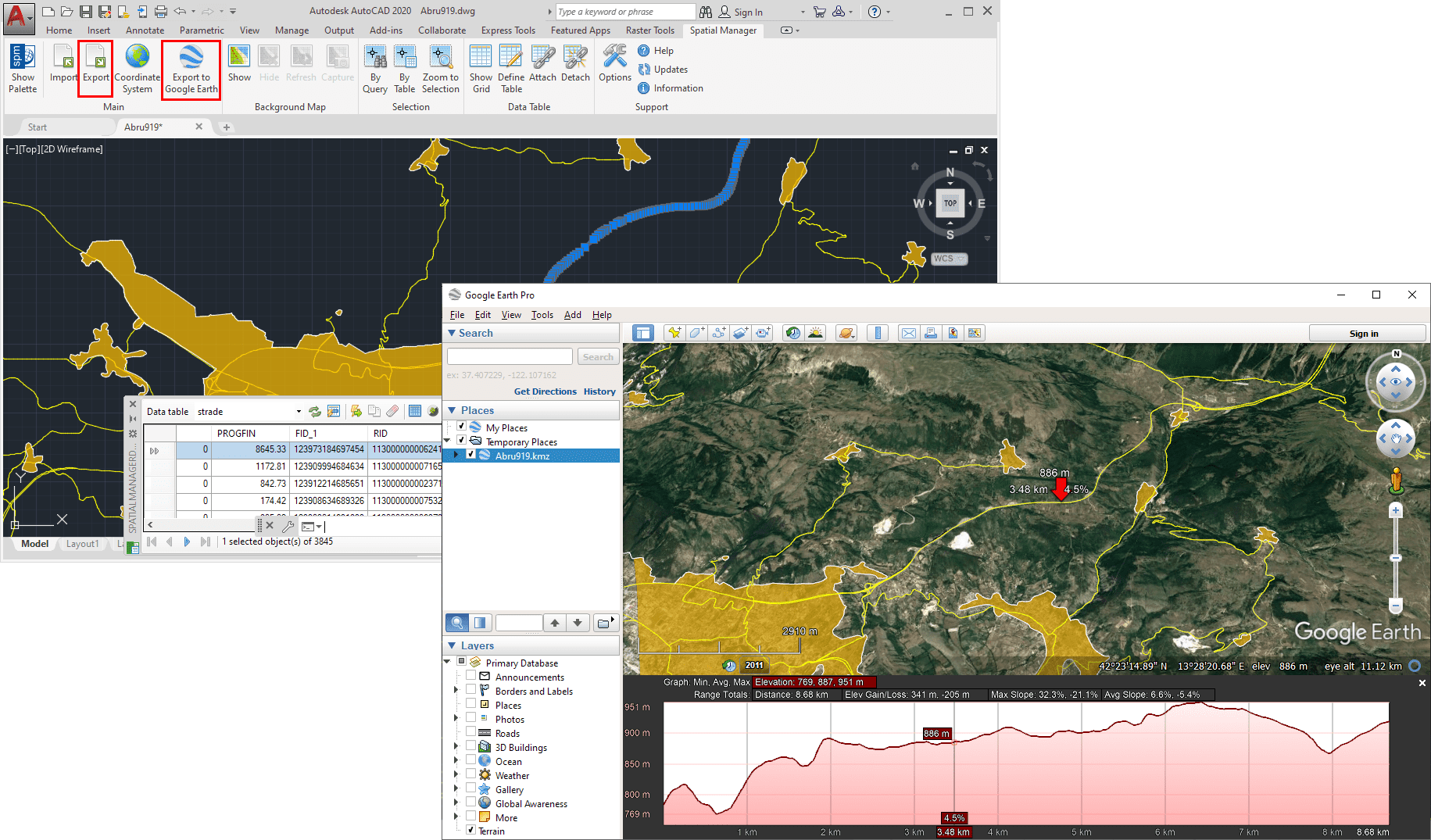Switch planets icon in Google Earth toolbar
This screenshot has height=840, width=1431.
tap(846, 333)
